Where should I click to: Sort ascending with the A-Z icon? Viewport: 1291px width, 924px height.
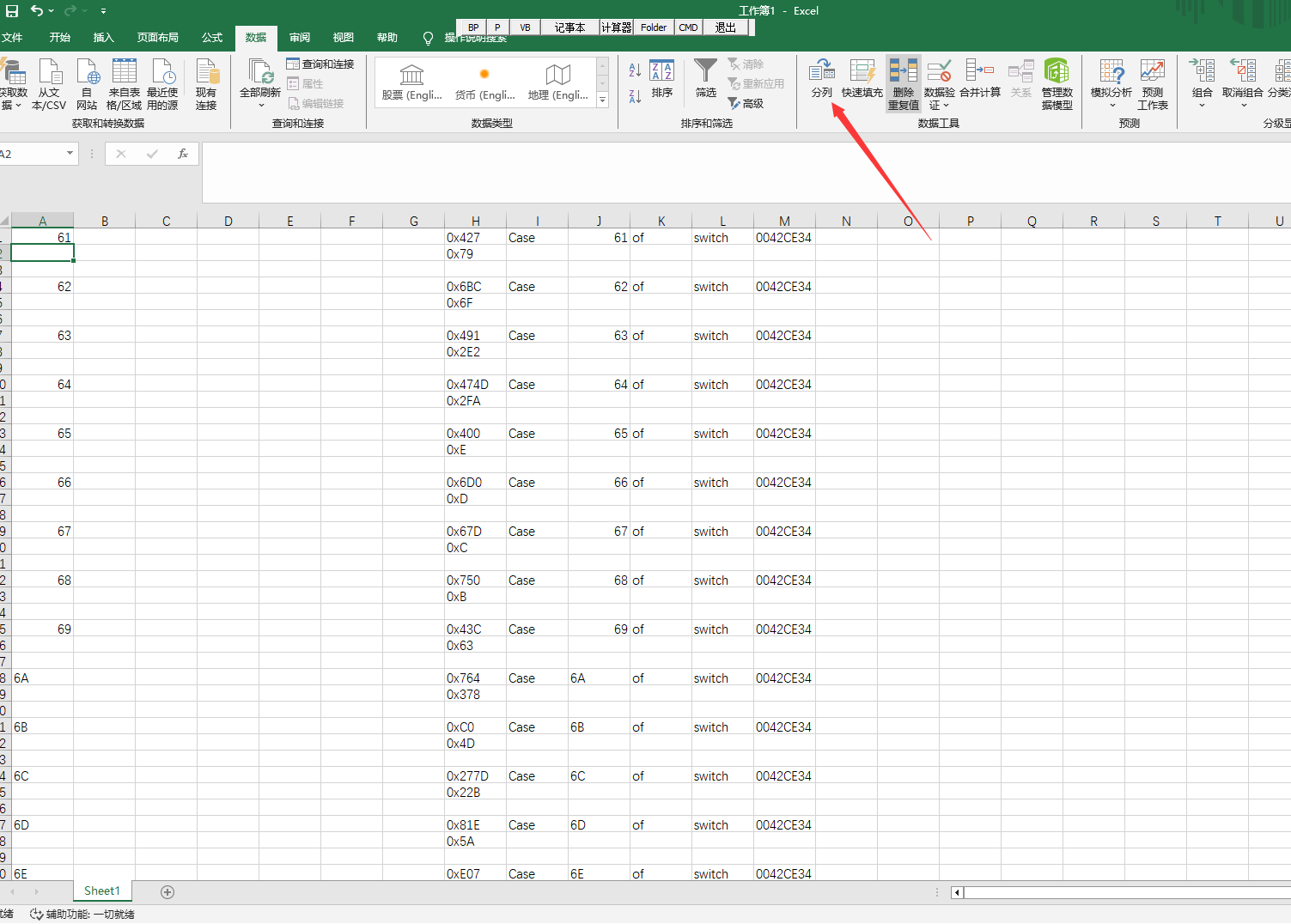tap(635, 70)
